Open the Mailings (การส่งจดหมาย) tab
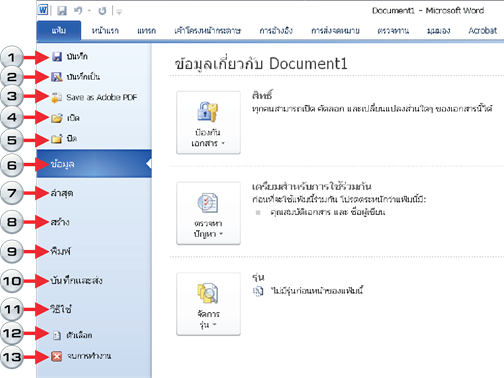The image size is (504, 378). [335, 31]
